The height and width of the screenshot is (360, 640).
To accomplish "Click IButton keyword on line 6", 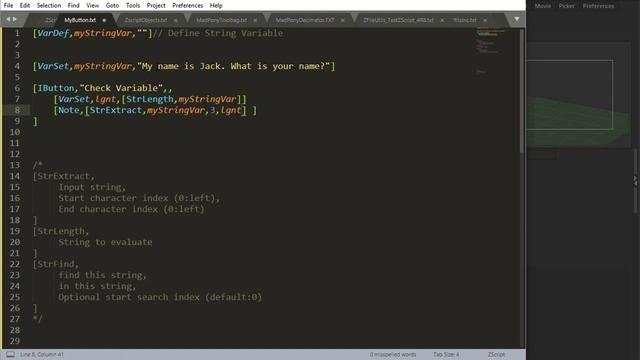I will pos(56,88).
